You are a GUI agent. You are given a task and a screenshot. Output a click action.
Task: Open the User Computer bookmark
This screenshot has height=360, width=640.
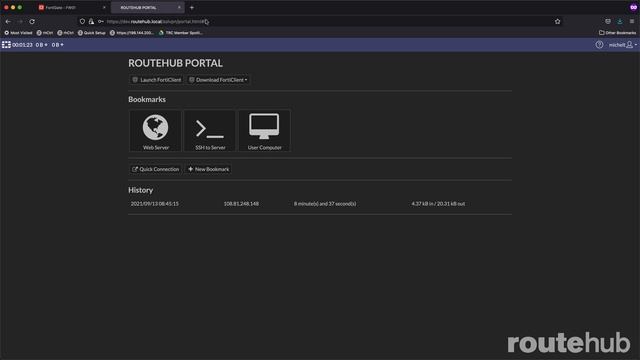pyautogui.click(x=264, y=131)
